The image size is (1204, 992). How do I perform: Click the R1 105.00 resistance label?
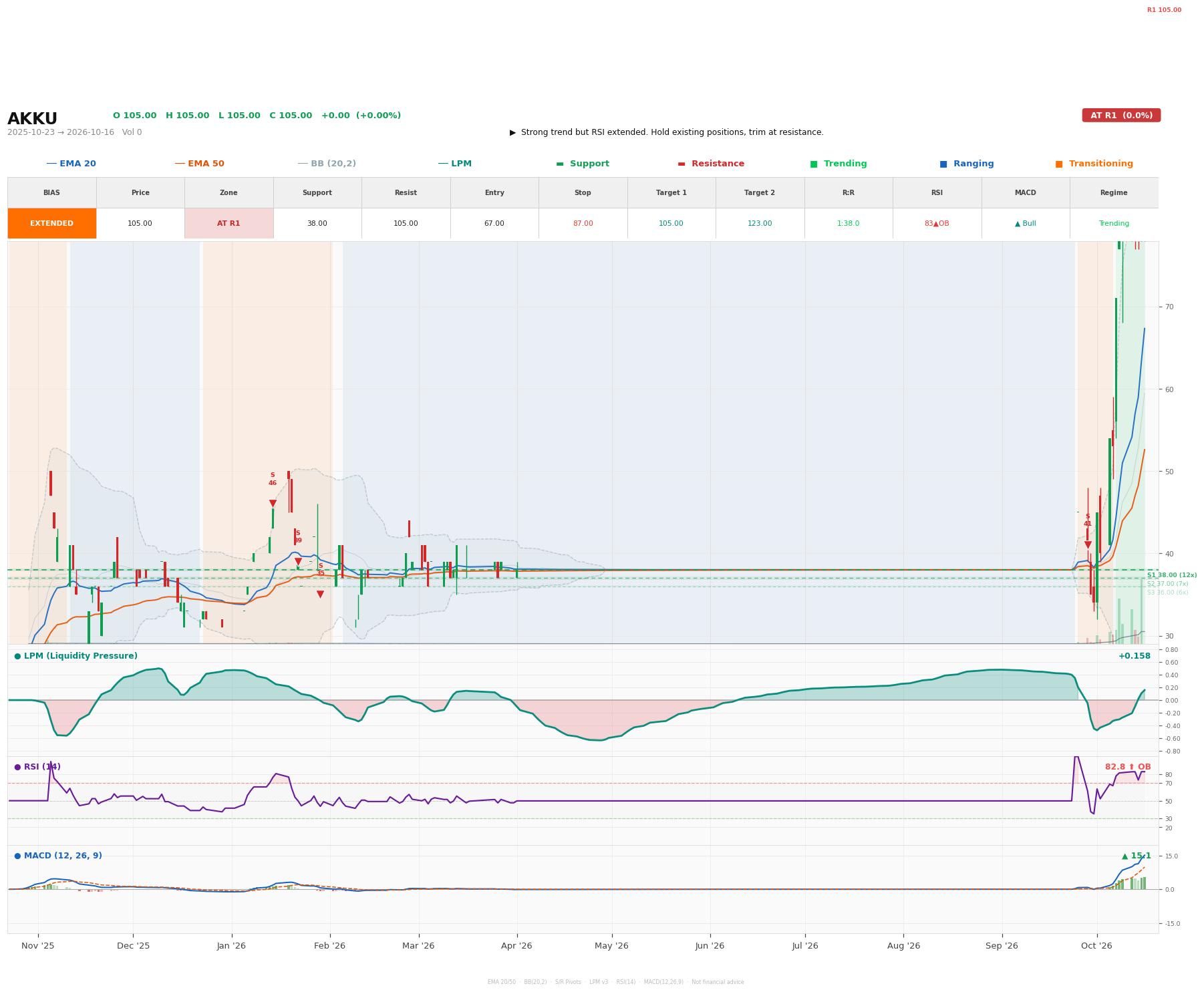(1164, 10)
